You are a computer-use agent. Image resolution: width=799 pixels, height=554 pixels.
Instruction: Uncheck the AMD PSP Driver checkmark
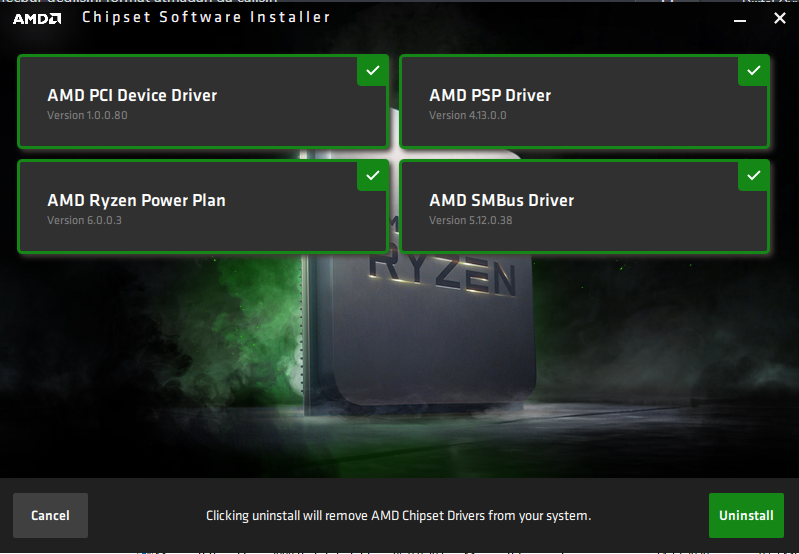click(x=754, y=71)
